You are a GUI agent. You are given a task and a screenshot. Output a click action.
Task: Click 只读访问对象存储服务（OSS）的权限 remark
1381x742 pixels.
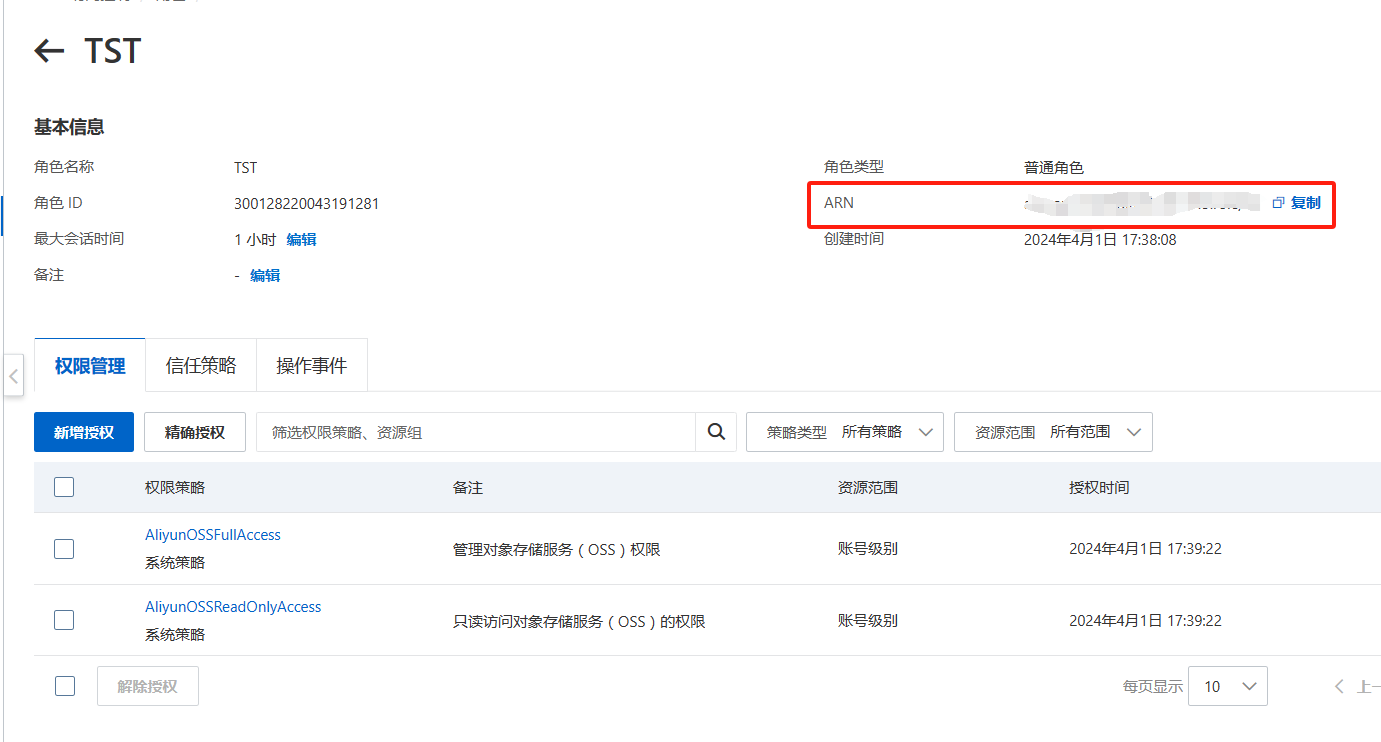click(579, 621)
